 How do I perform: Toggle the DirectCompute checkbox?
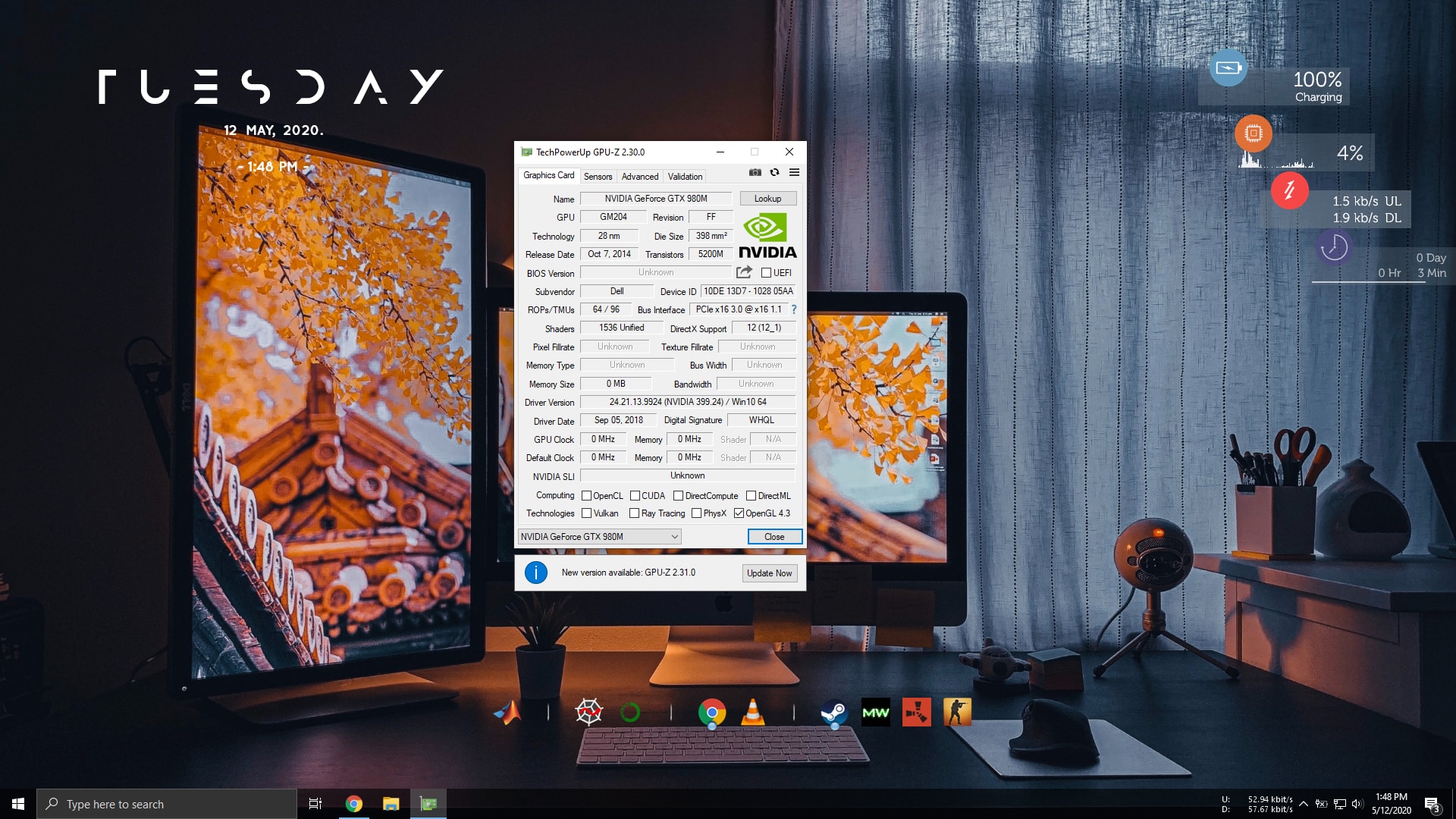678,496
